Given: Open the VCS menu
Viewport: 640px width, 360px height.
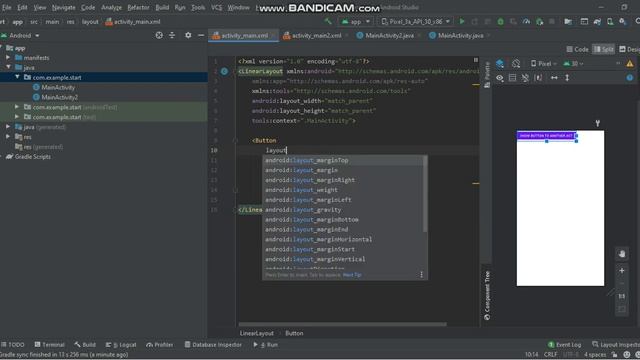Looking at the screenshot, I should point(216,7).
